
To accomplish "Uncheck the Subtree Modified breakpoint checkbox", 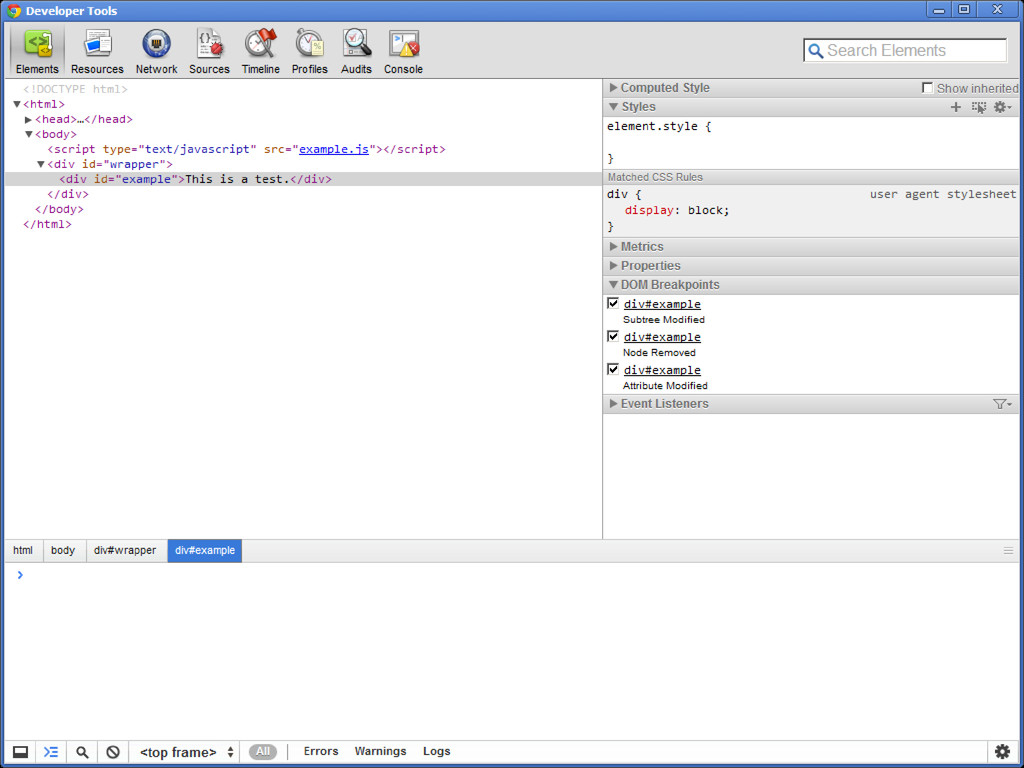I will pos(613,303).
